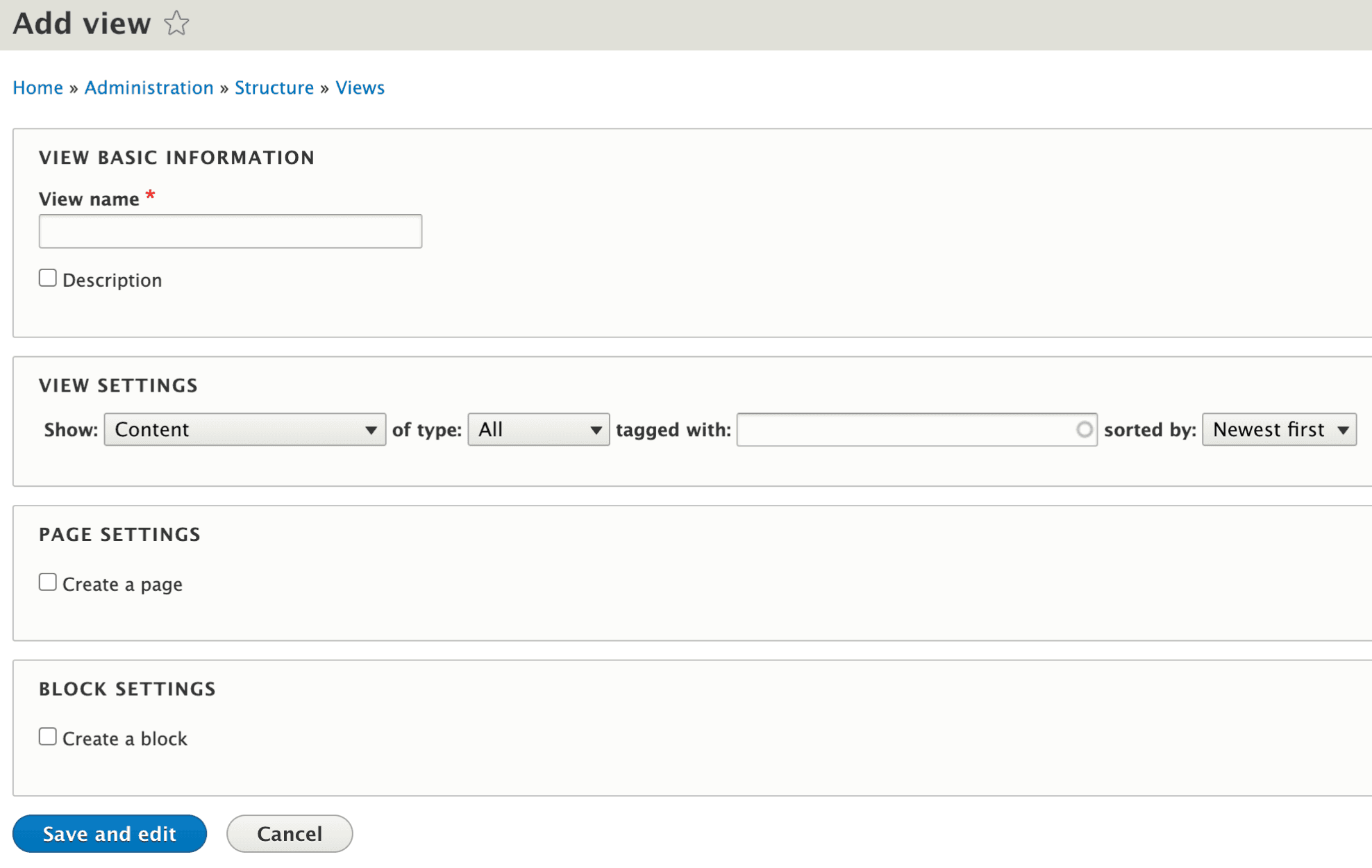The height and width of the screenshot is (868, 1372).
Task: Click the View Basic Information heading
Action: 177,158
